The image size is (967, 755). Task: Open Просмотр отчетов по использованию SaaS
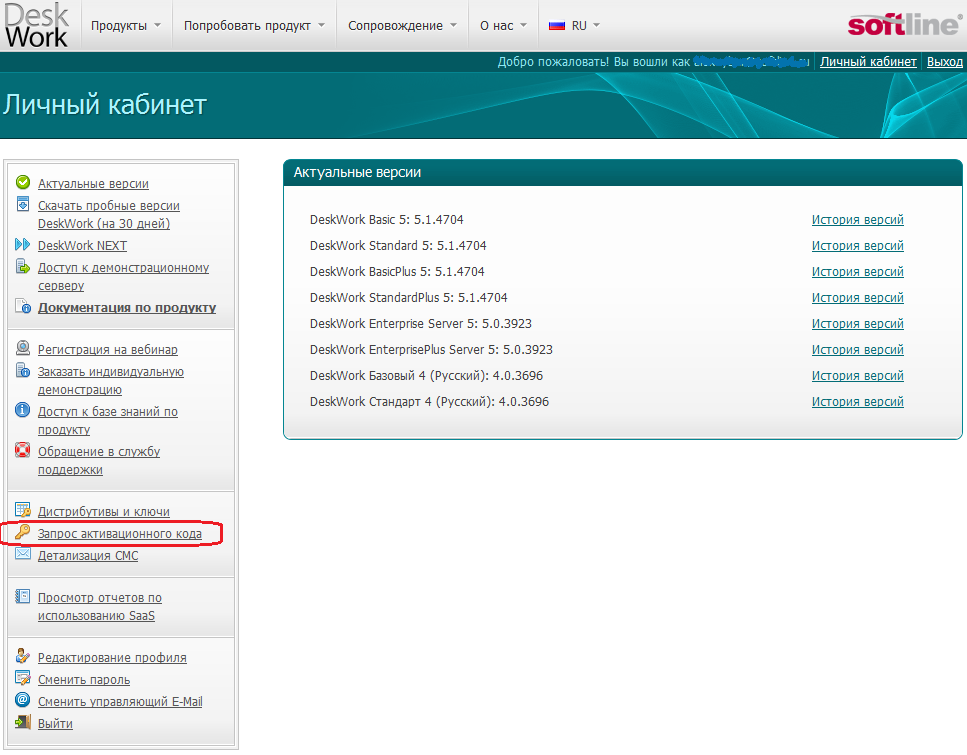[x=99, y=606]
